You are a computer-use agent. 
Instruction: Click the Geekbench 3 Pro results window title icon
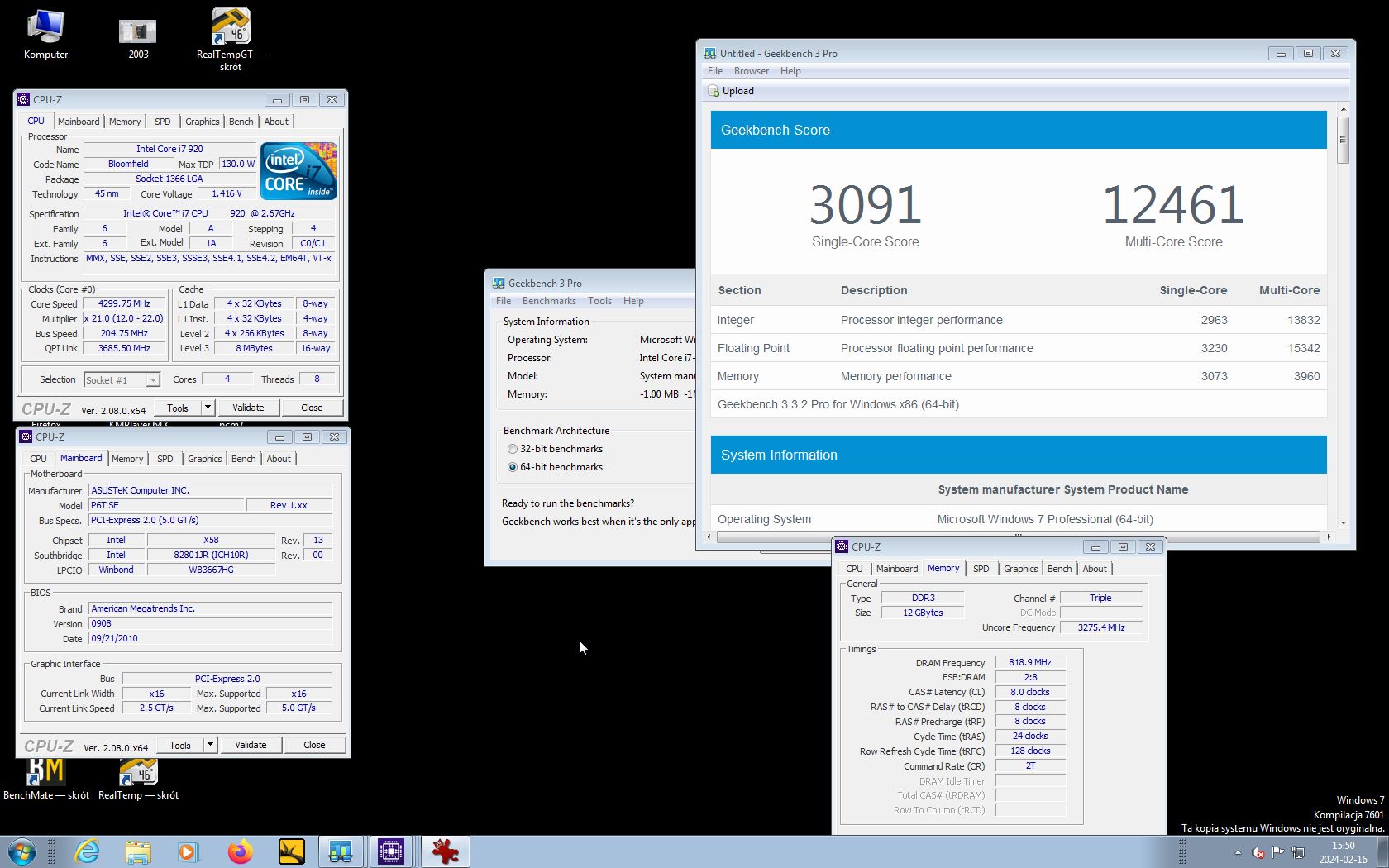[710, 53]
